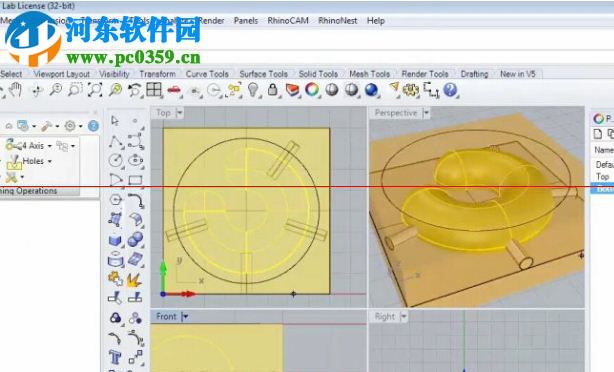The width and height of the screenshot is (614, 372).
Task: Click the puzzle piece Join tool
Action: (x=115, y=279)
